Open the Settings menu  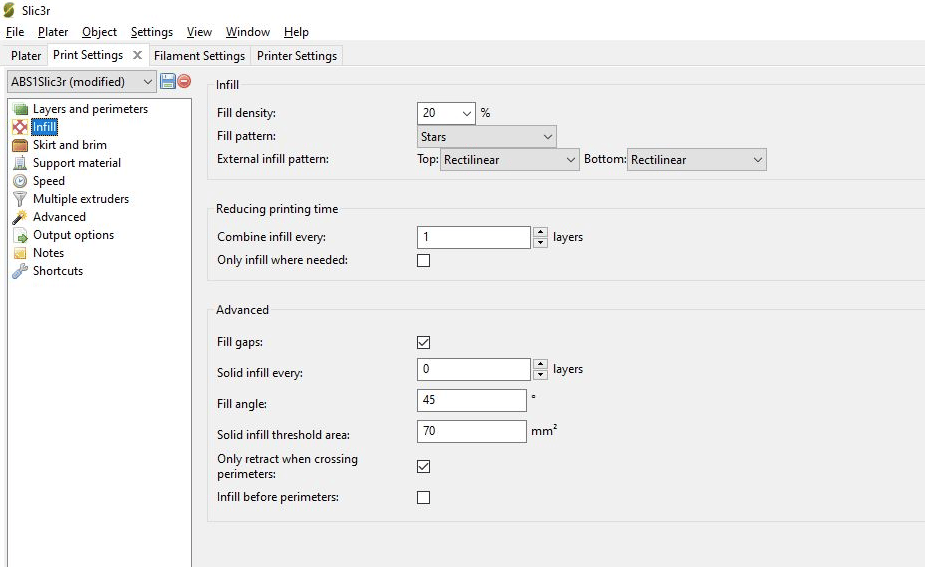pos(152,32)
